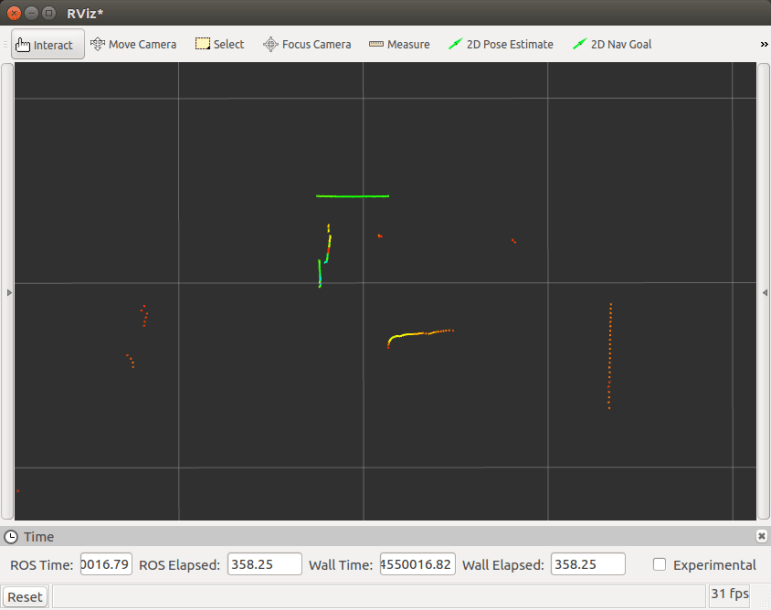Focus the Wall Time field
Image resolution: width=771 pixels, height=610 pixels.
coord(417,564)
